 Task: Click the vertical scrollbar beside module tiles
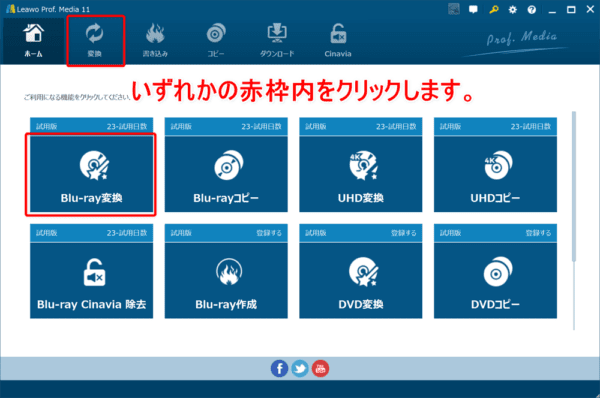coord(574,187)
